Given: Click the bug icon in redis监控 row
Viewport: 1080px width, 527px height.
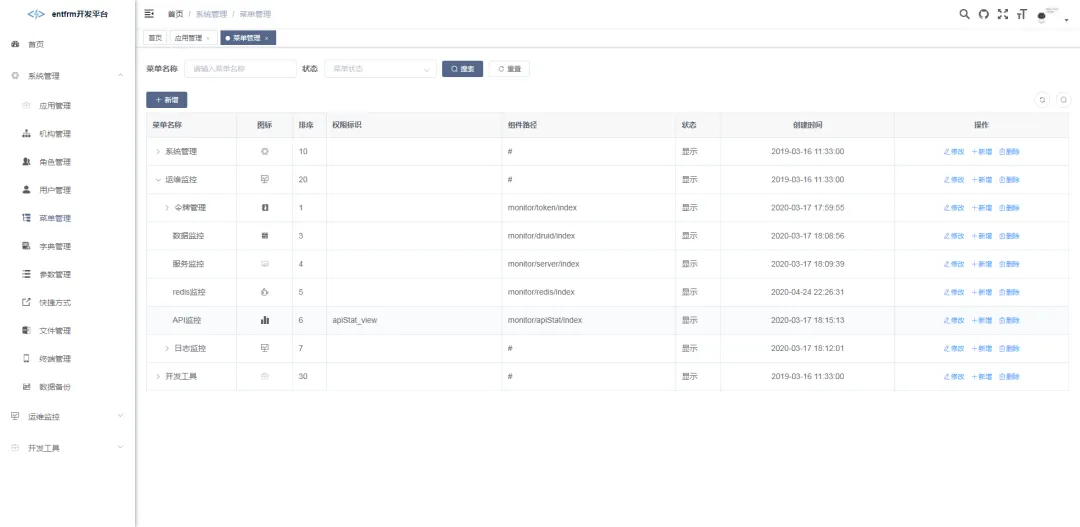Looking at the screenshot, I should coord(264,292).
